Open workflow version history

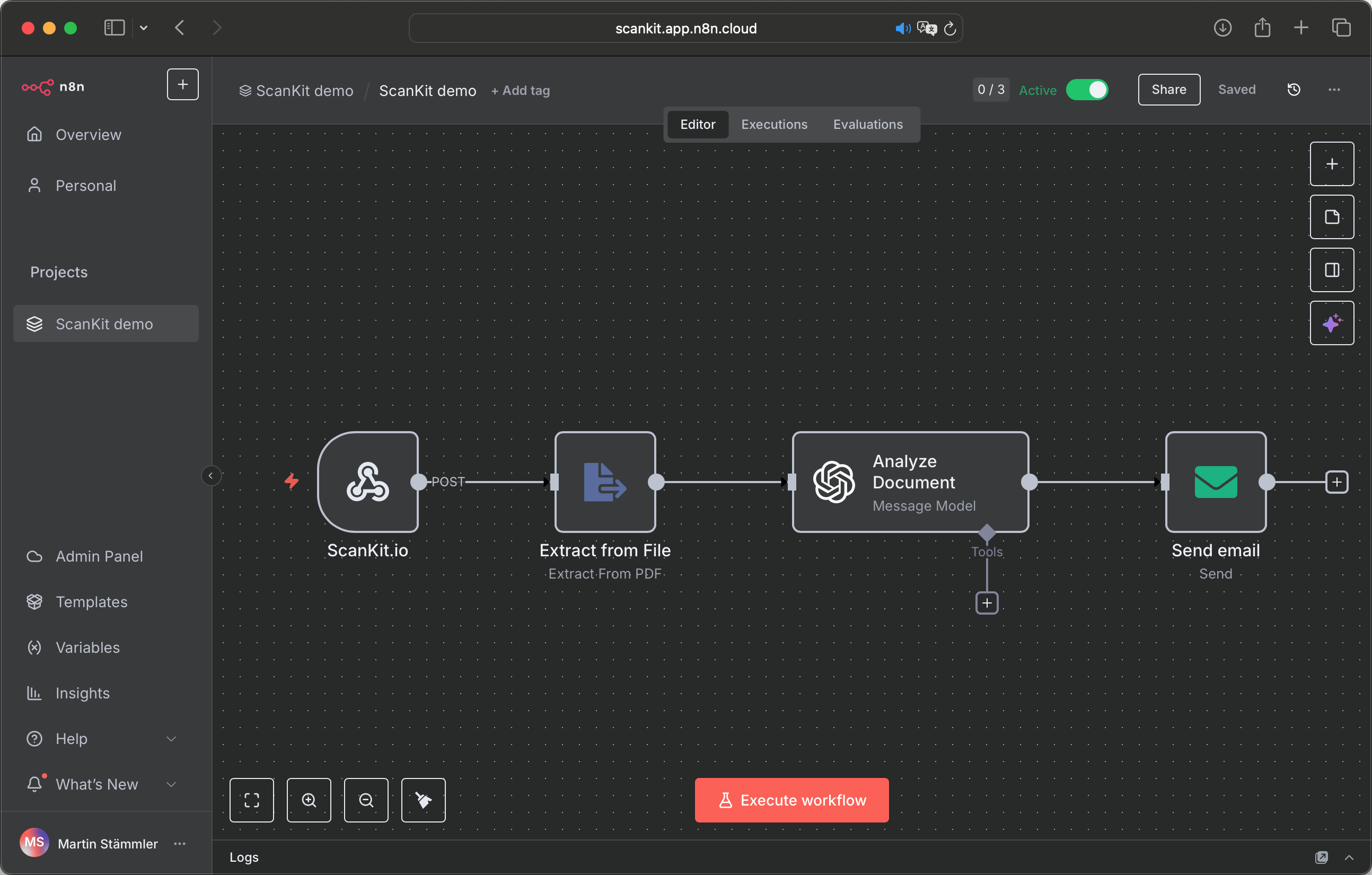point(1294,90)
